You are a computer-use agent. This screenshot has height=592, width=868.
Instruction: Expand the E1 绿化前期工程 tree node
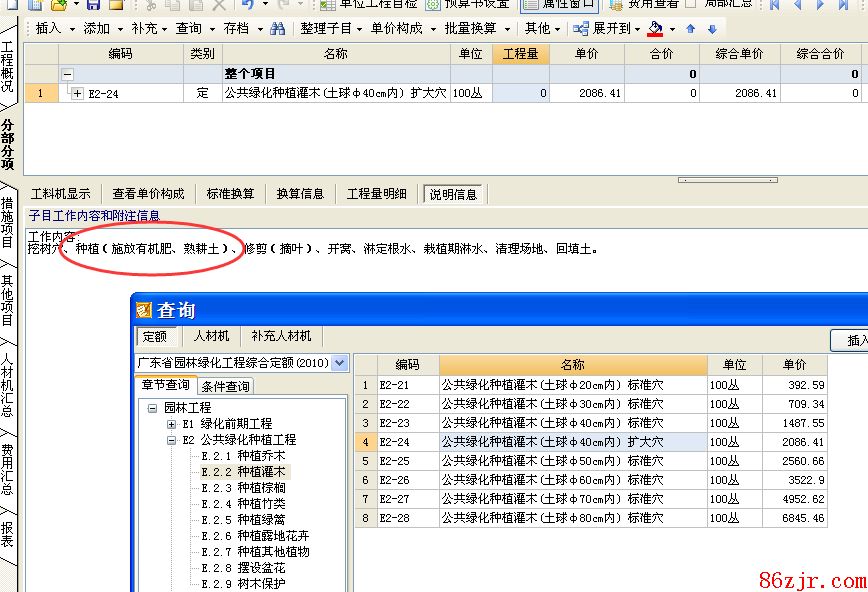click(x=171, y=424)
